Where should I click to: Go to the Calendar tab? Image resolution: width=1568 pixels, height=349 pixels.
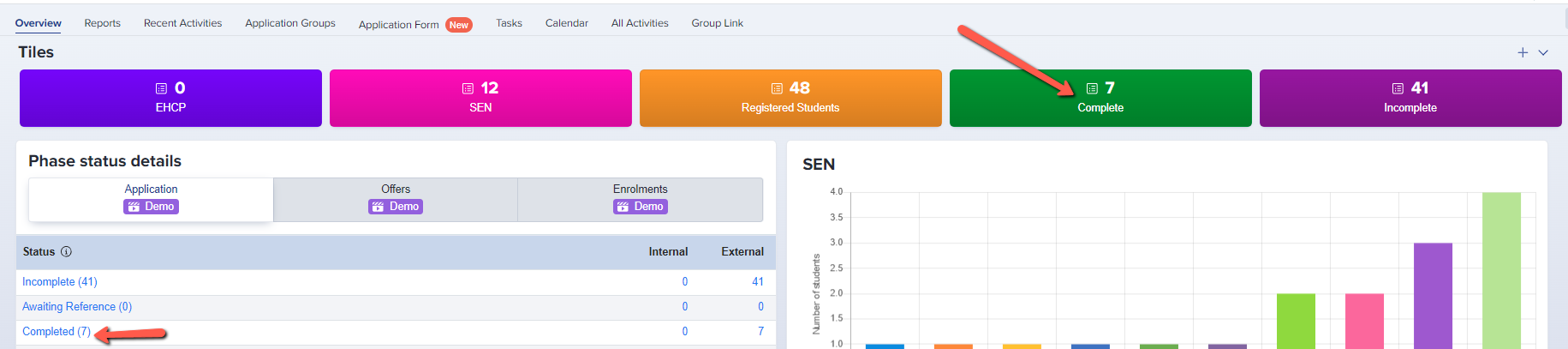click(x=566, y=23)
